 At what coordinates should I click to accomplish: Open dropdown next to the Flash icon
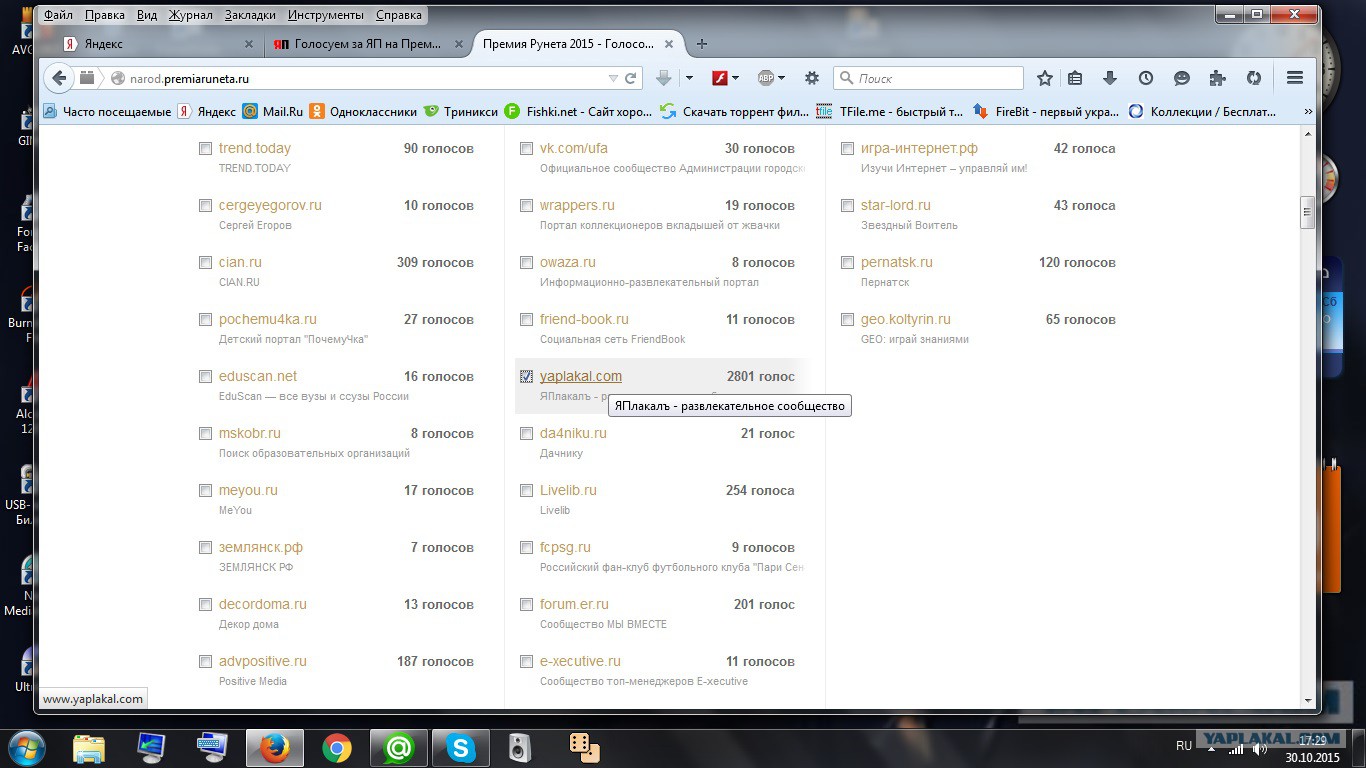pos(735,78)
